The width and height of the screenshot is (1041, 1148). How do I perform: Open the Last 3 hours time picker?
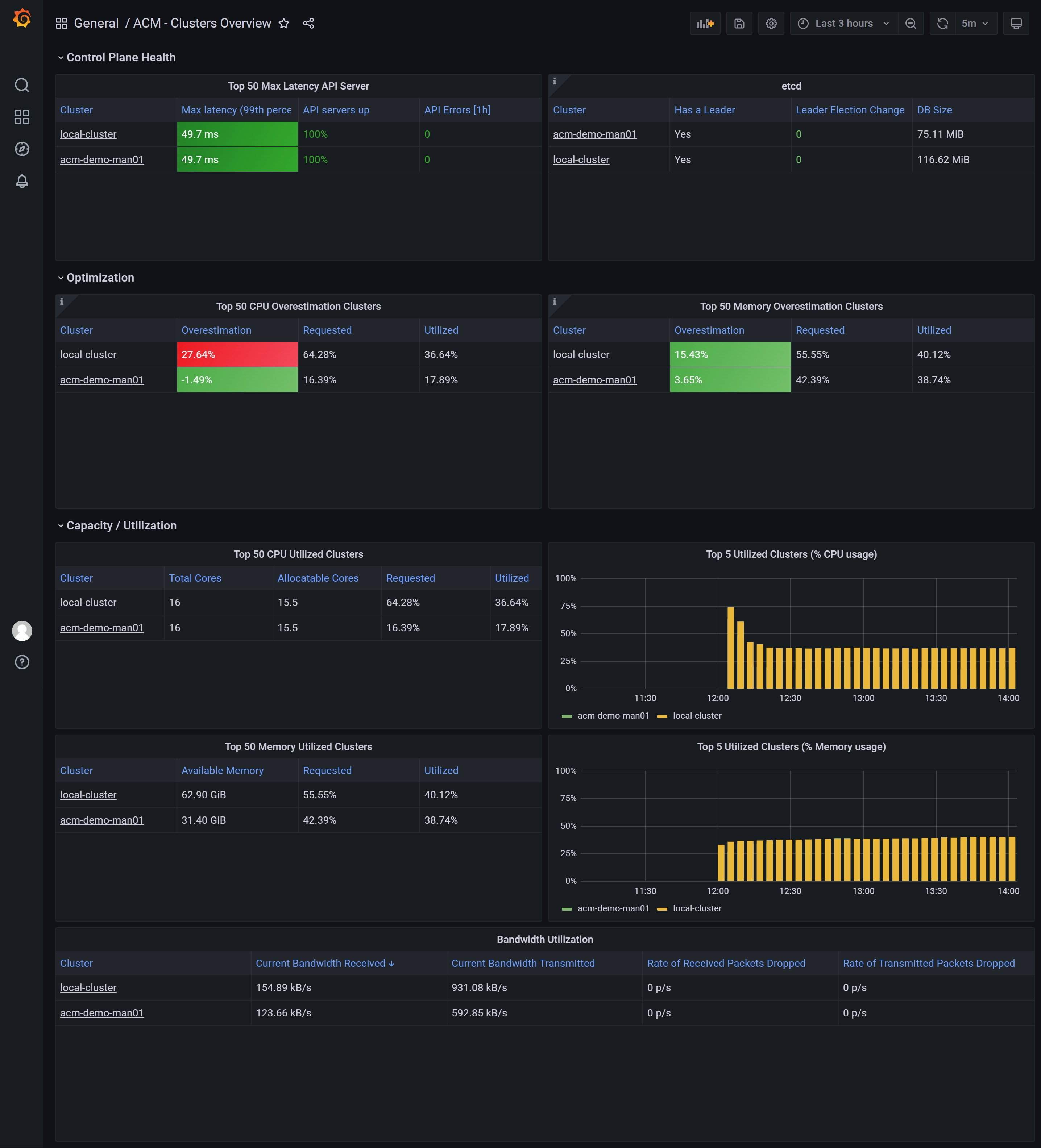(843, 23)
